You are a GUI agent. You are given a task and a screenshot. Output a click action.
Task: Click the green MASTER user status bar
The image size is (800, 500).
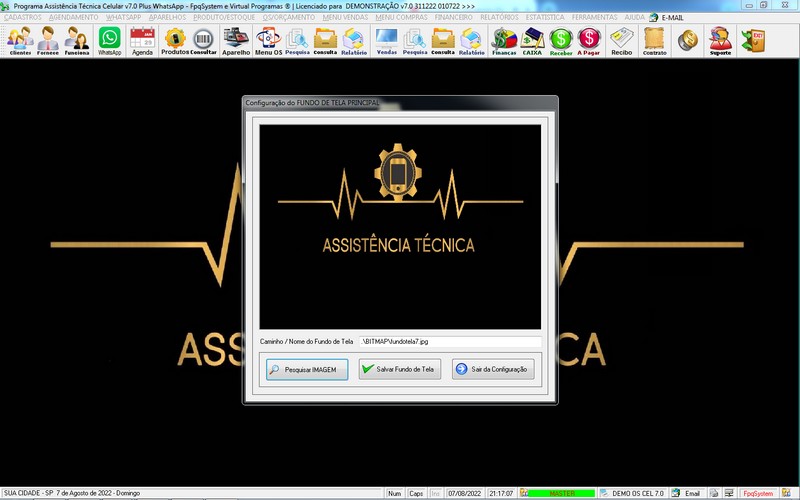562,493
